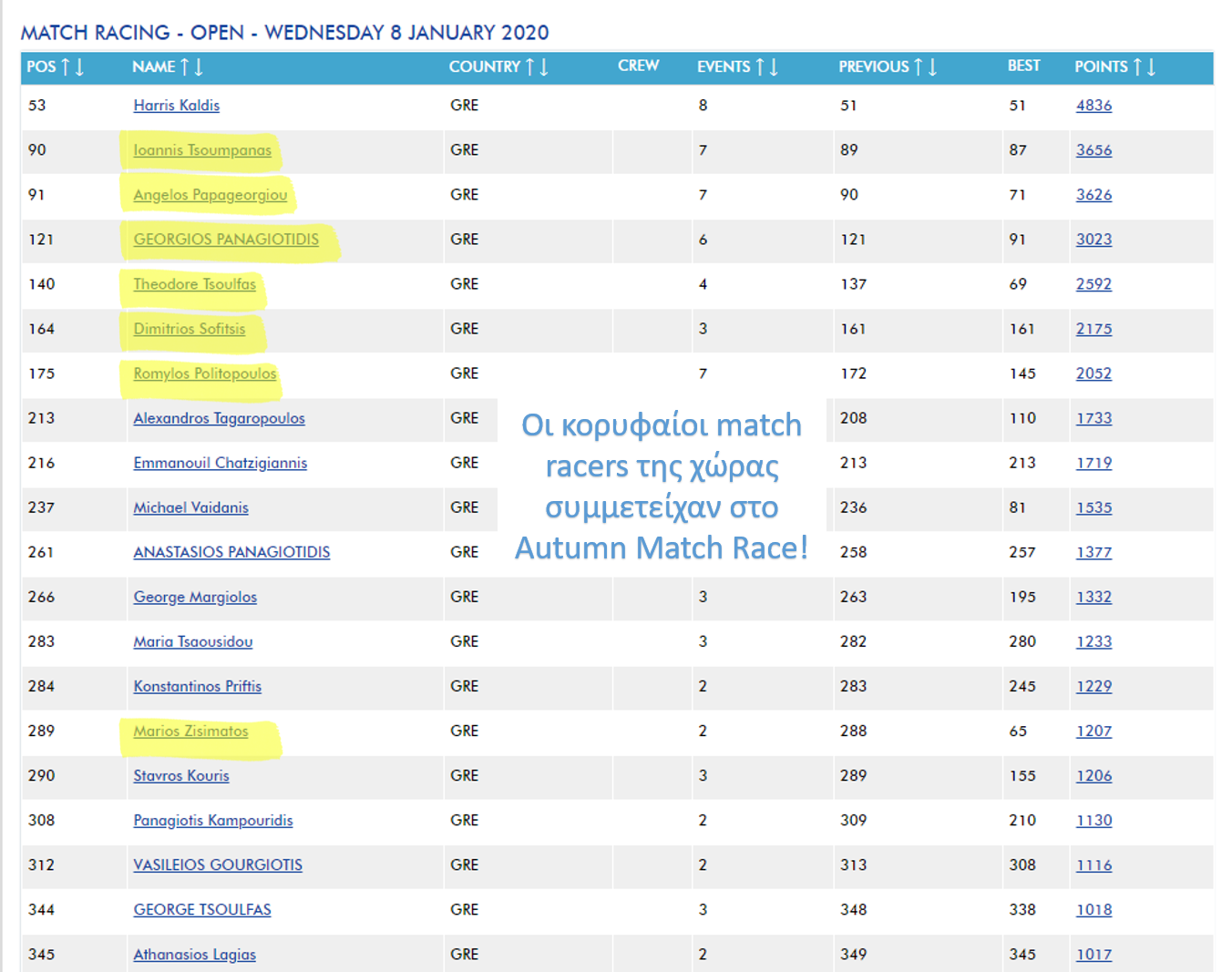Viewport: 1232px width, 972px height.
Task: Click the Marios Zisimatos name link
Action: point(190,732)
